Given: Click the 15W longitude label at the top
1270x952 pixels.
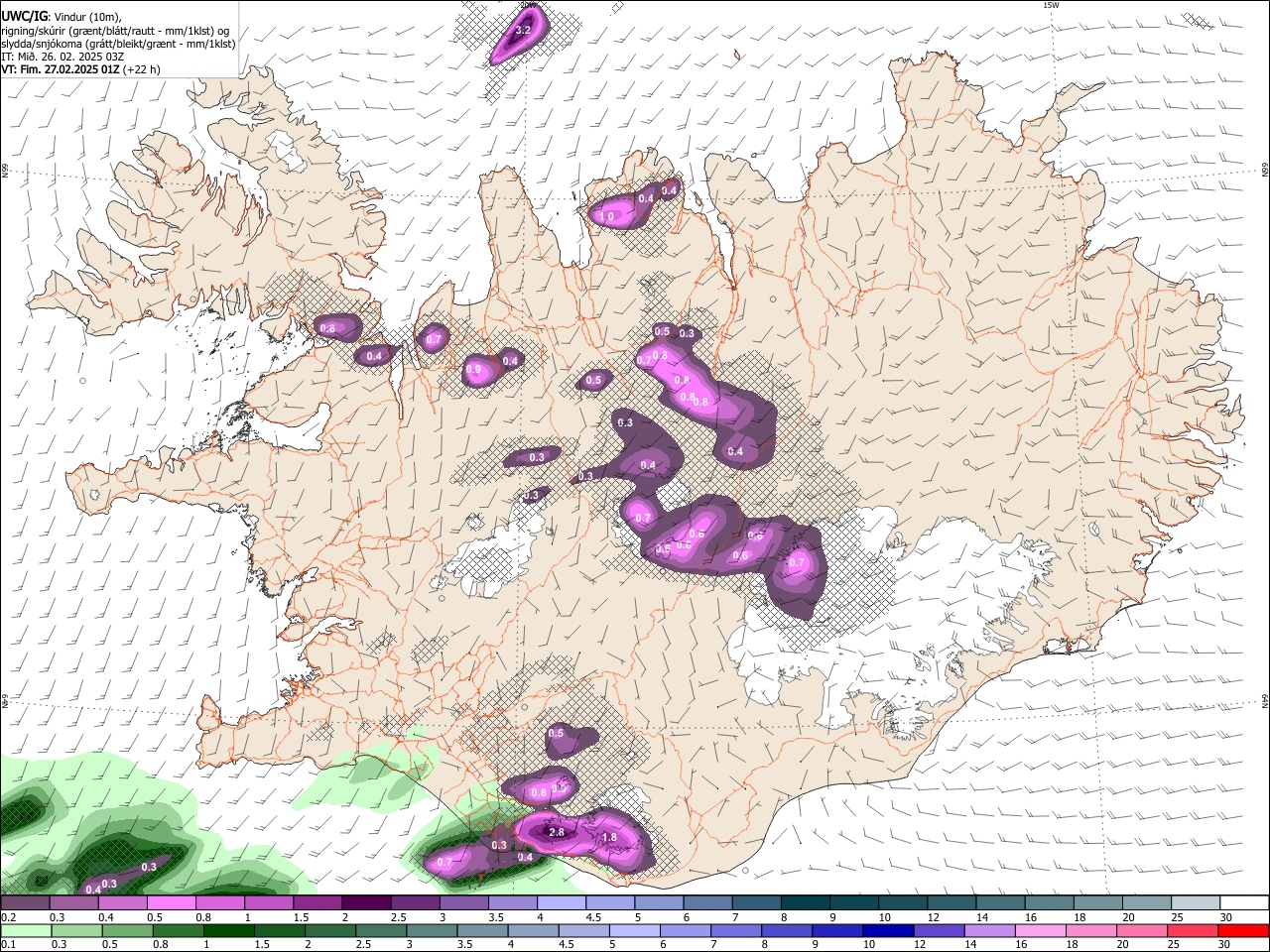Looking at the screenshot, I should pos(1051,5).
